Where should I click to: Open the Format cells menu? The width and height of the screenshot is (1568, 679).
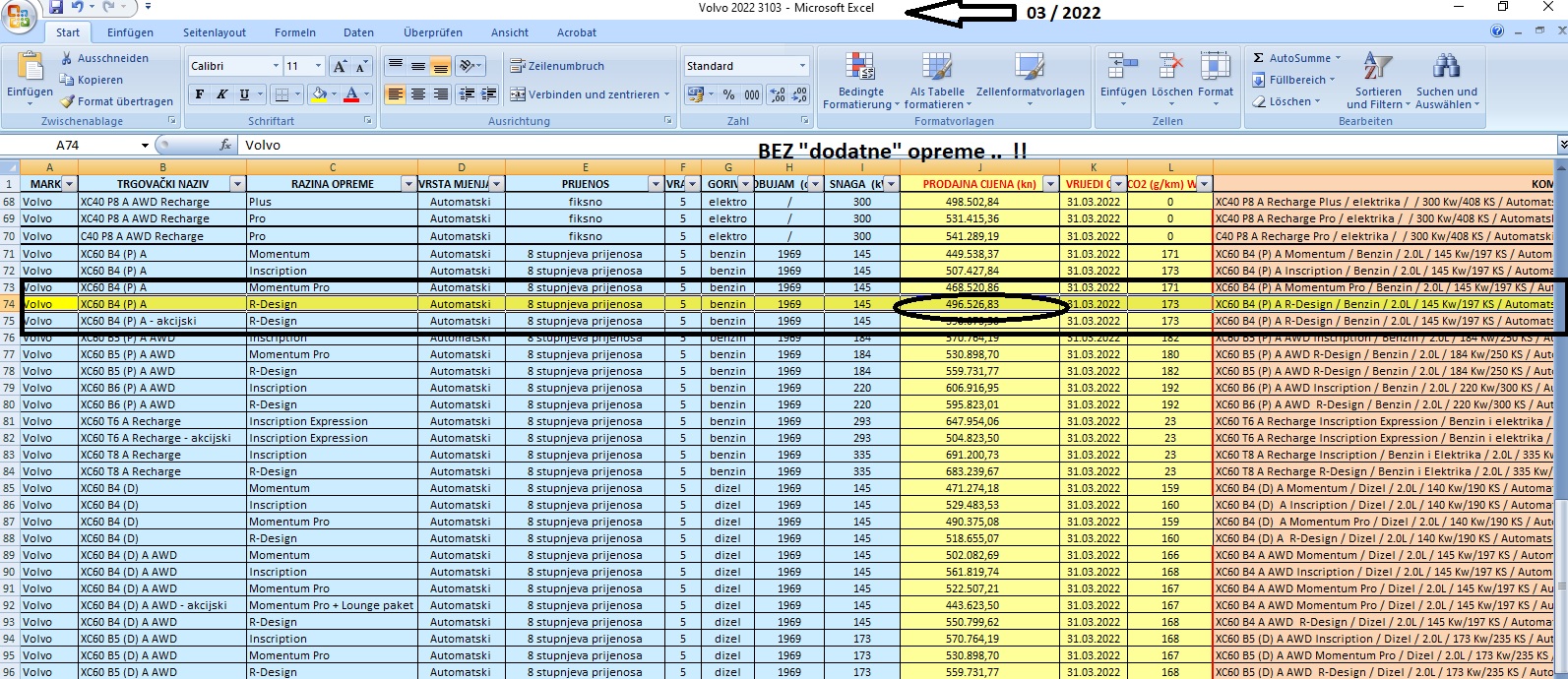pos(1216,77)
